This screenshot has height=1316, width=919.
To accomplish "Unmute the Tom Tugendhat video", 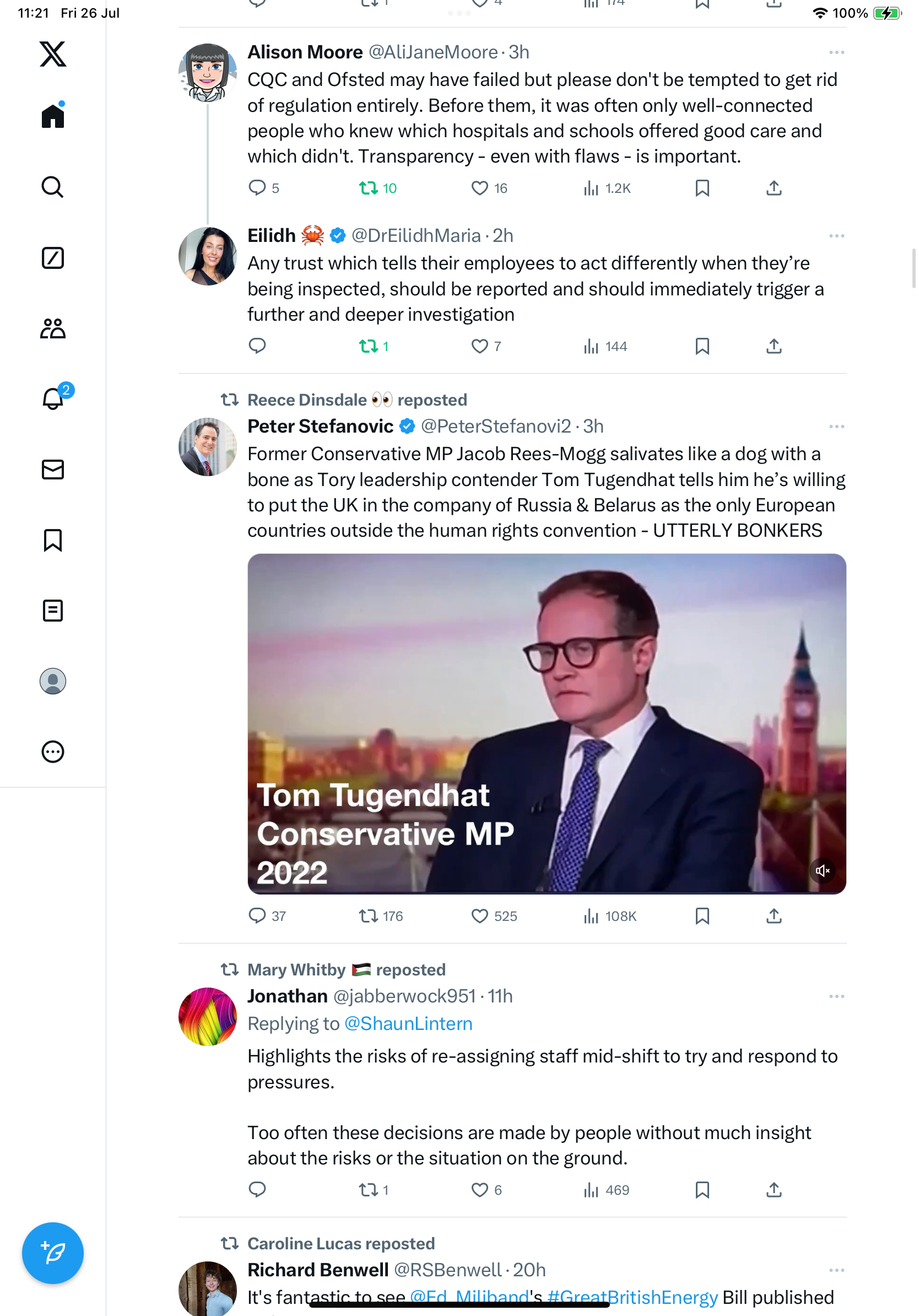I will pyautogui.click(x=822, y=871).
